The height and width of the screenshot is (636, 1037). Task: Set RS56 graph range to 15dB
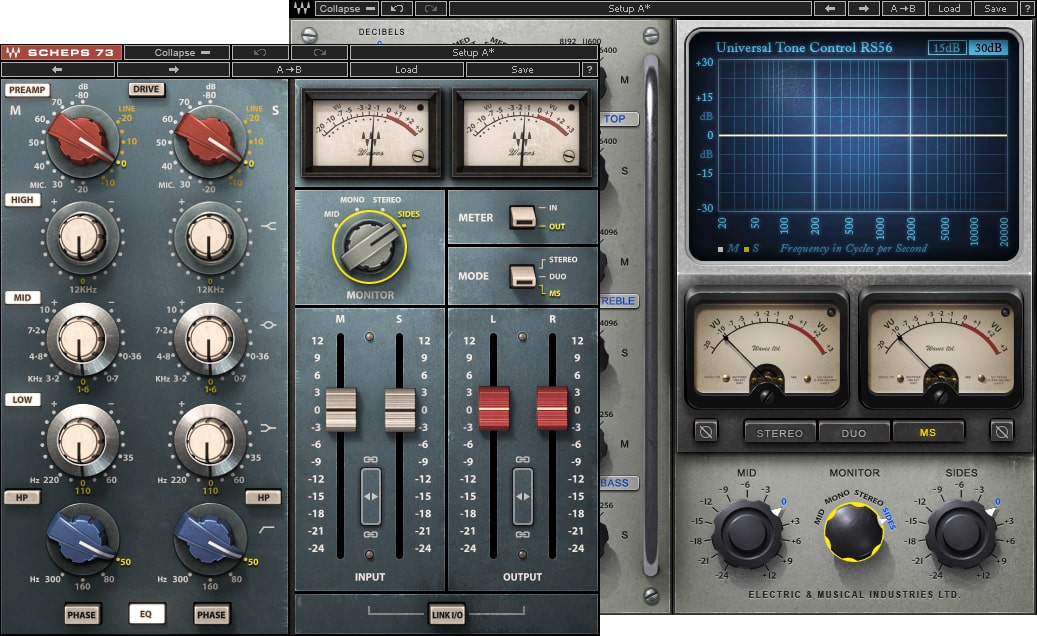click(946, 48)
